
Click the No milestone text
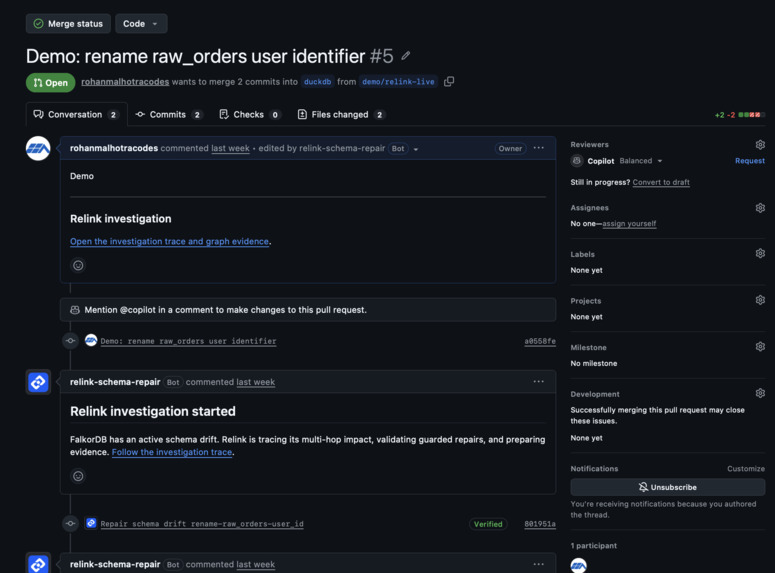(x=594, y=363)
